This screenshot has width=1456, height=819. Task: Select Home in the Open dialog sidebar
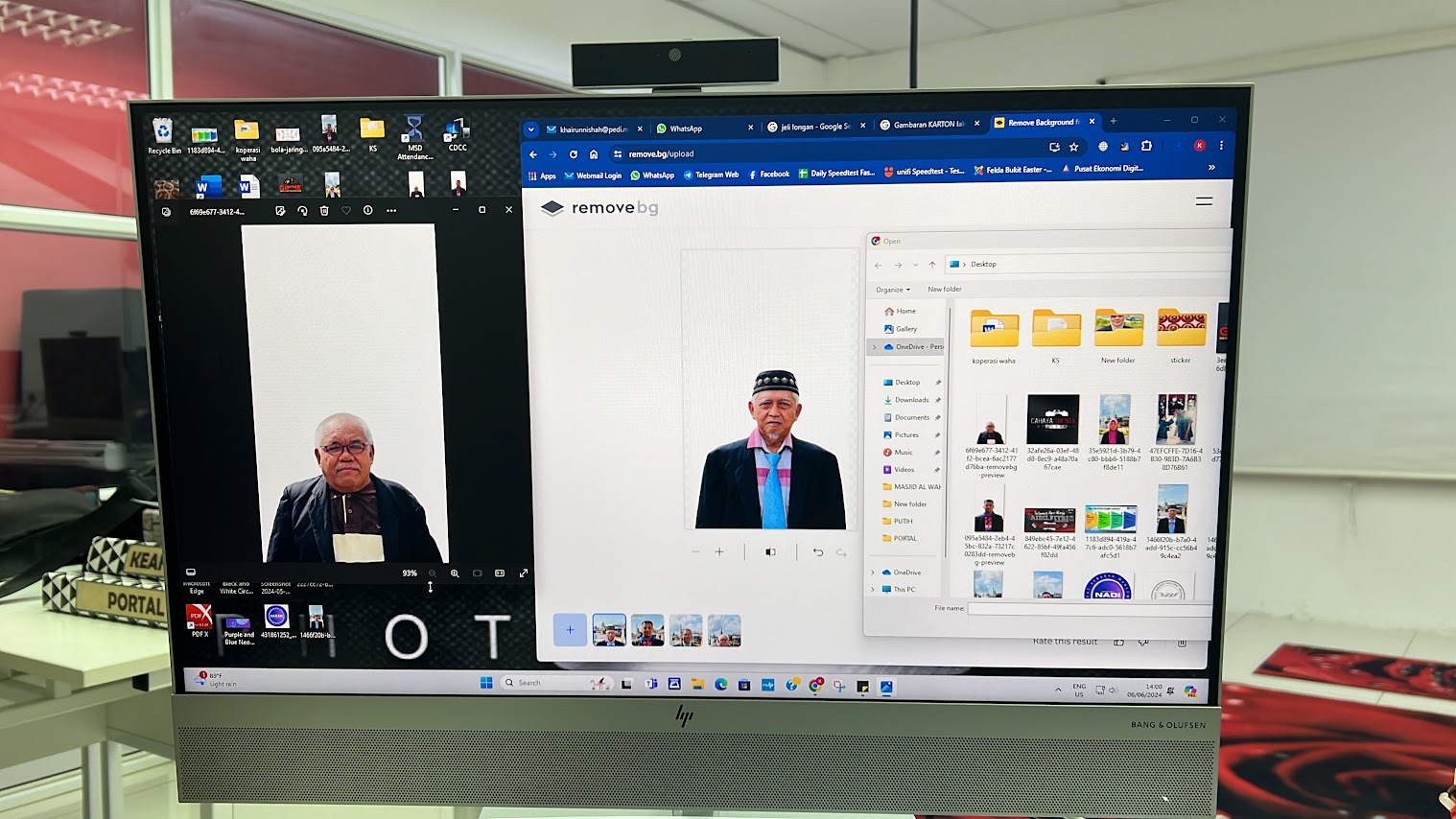(x=901, y=312)
